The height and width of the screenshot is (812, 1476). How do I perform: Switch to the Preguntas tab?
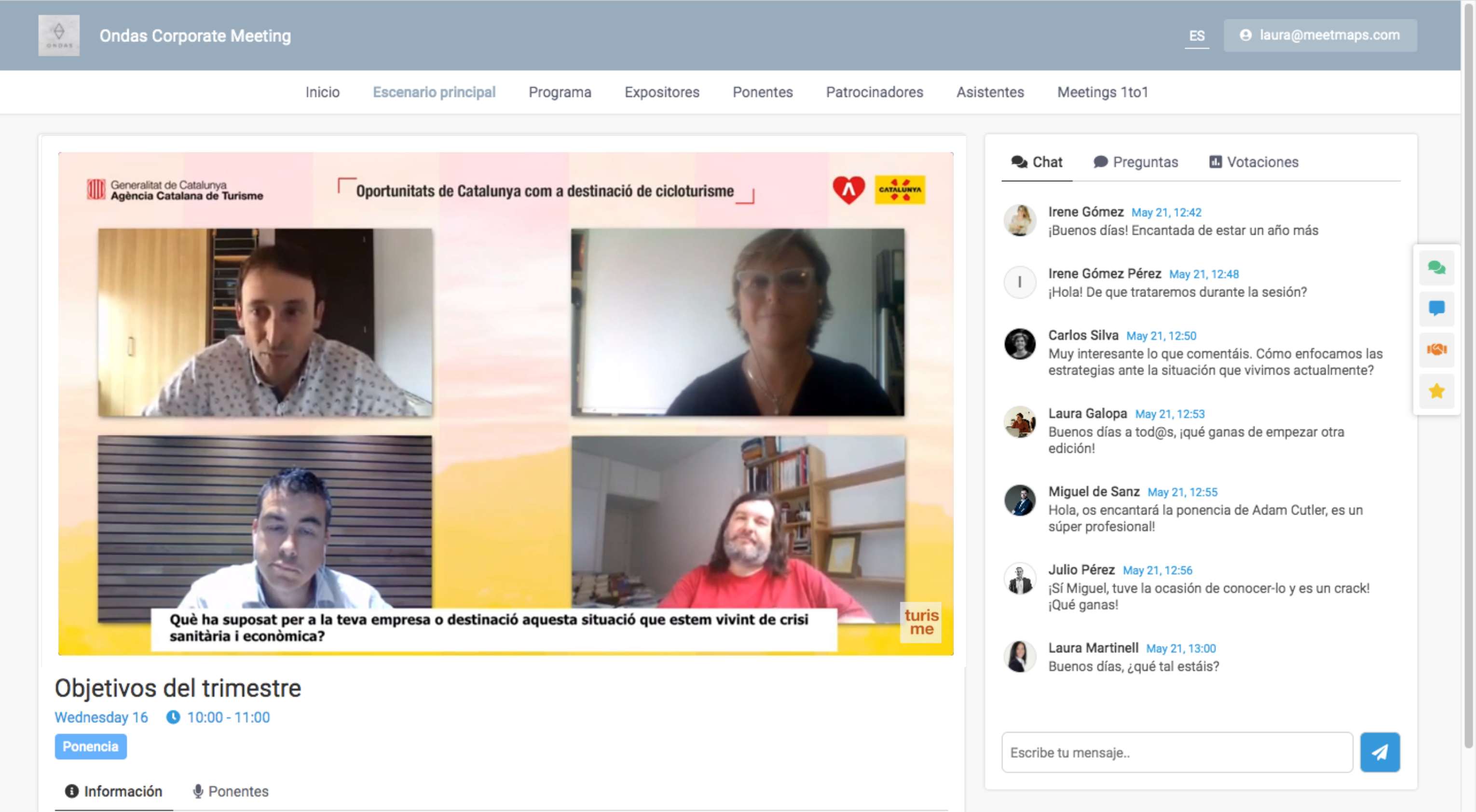tap(1135, 162)
